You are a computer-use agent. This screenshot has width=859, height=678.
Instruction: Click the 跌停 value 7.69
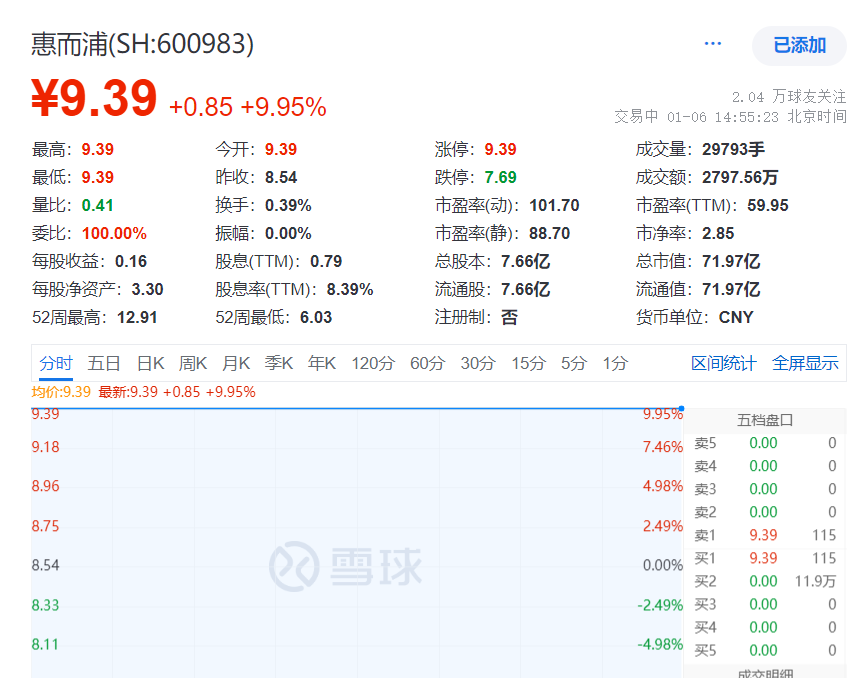tap(500, 177)
